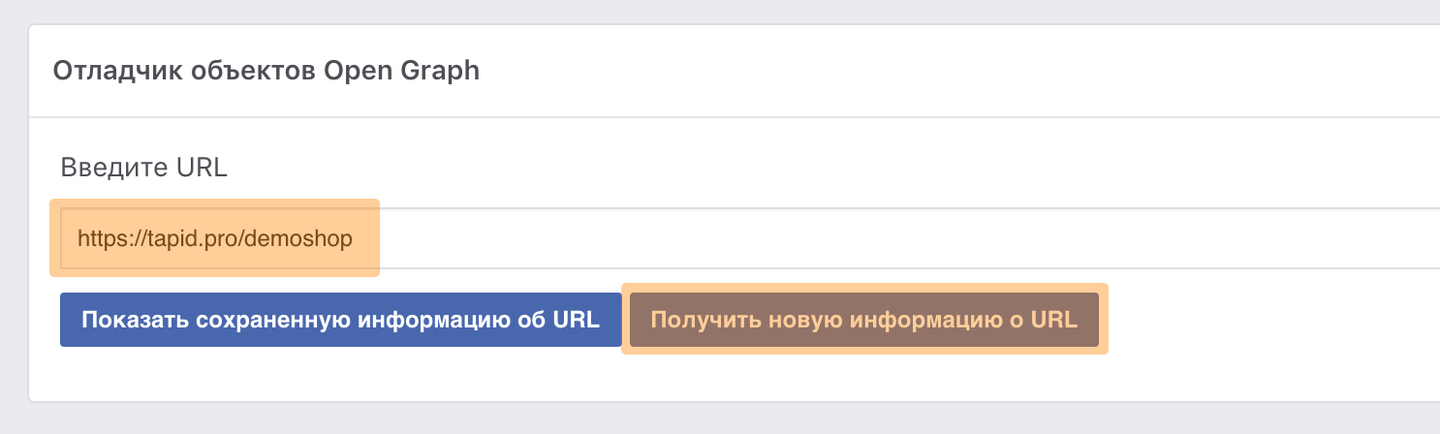Image resolution: width=1440 pixels, height=434 pixels.
Task: Click the "https://tapid.pro/demoshop" text in field
Action: [215, 240]
